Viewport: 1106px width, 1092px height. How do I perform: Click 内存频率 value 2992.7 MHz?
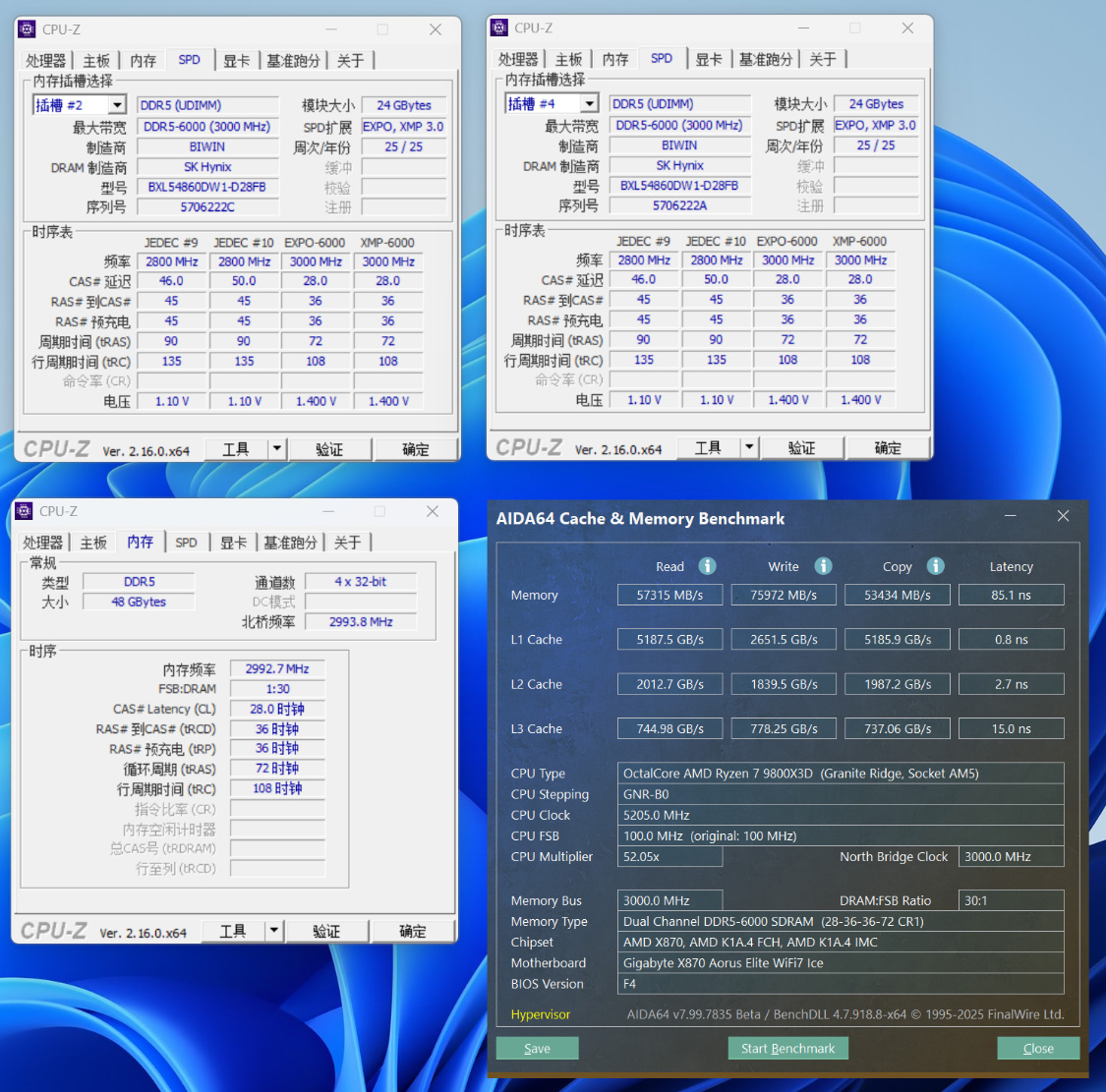coord(277,668)
